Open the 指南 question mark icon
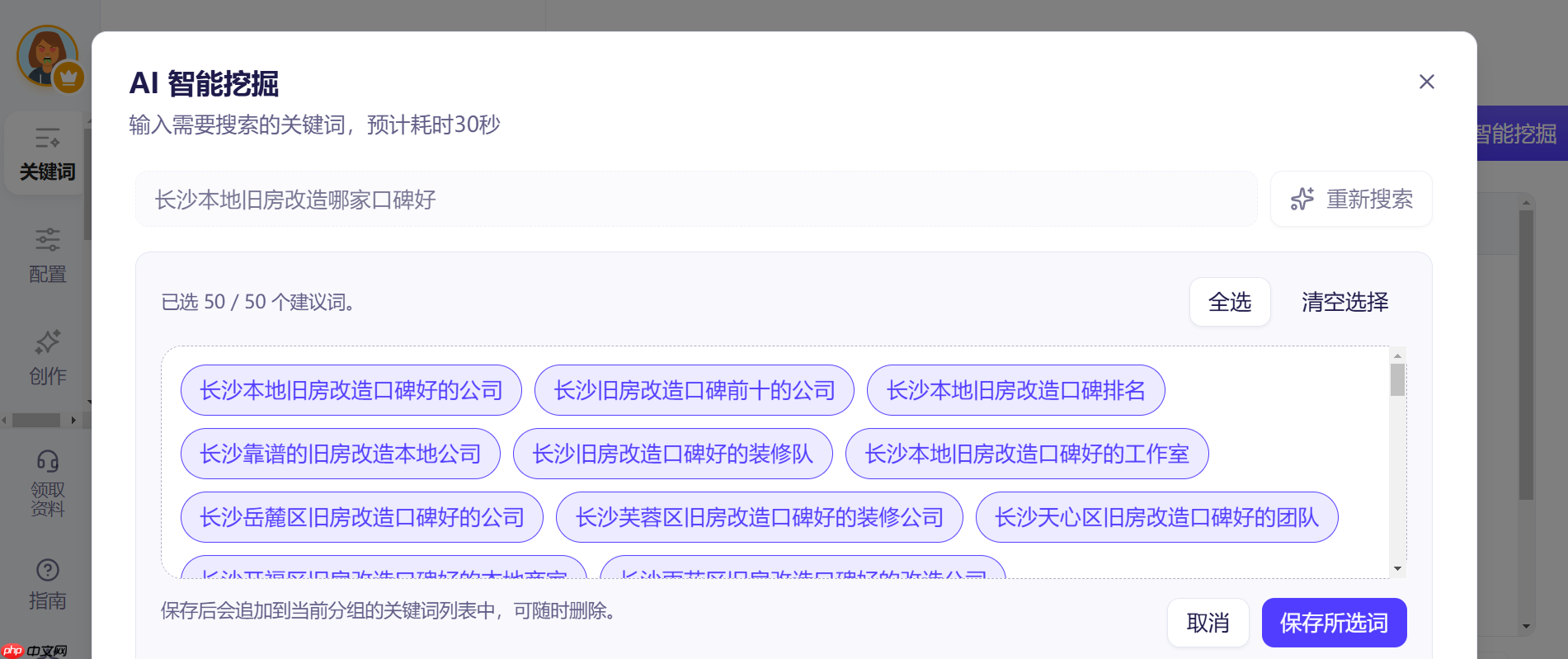 (x=48, y=570)
